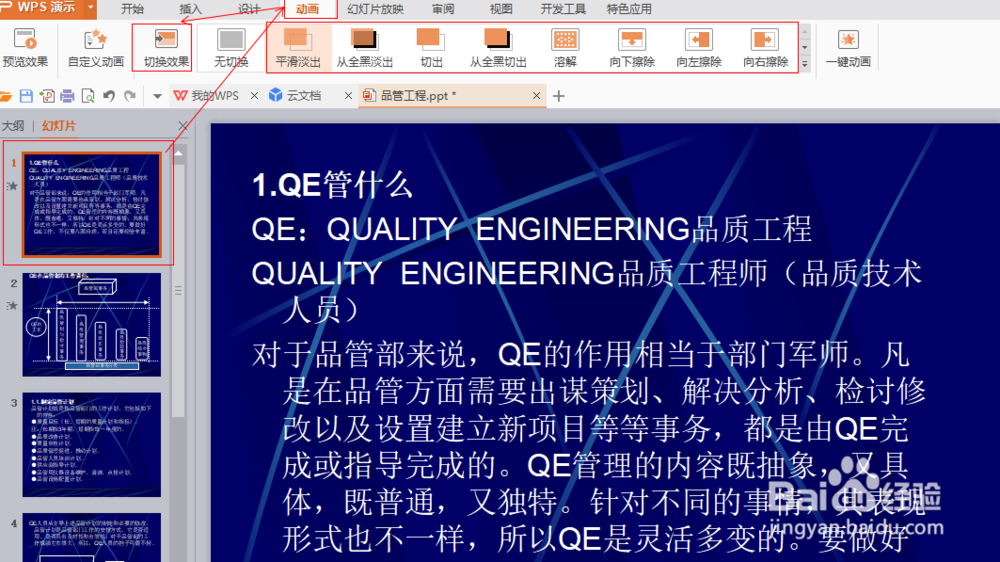Select slide 4 thumbnail
1000x562 pixels.
(91, 537)
